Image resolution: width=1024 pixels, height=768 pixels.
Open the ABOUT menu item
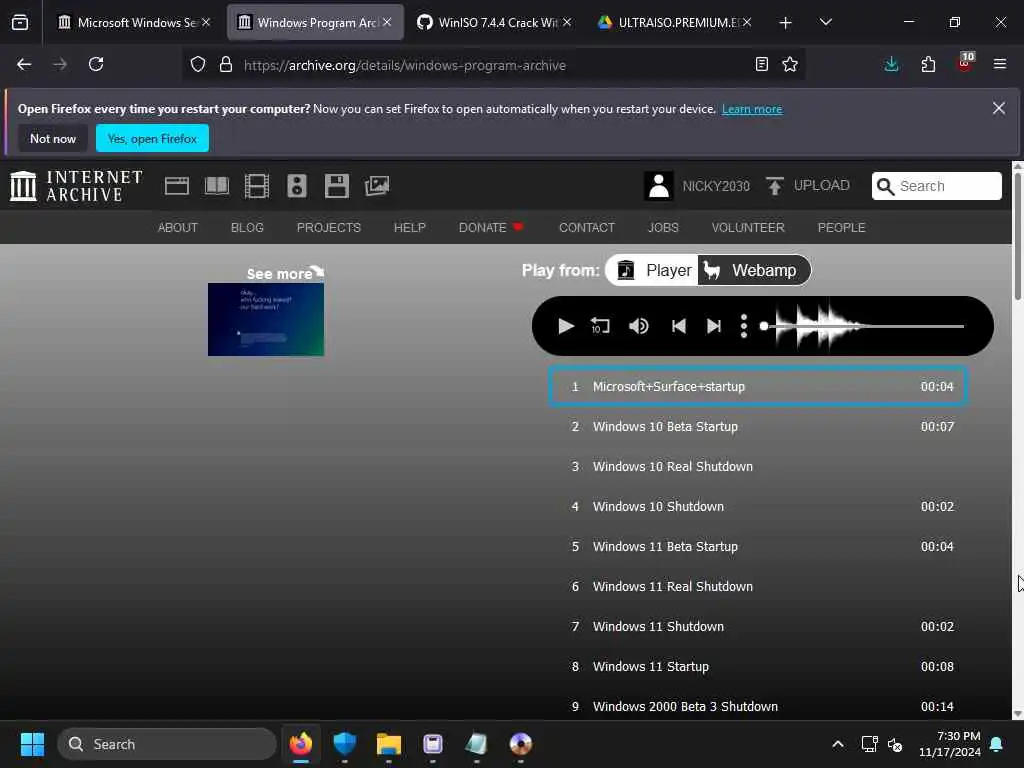(x=178, y=227)
